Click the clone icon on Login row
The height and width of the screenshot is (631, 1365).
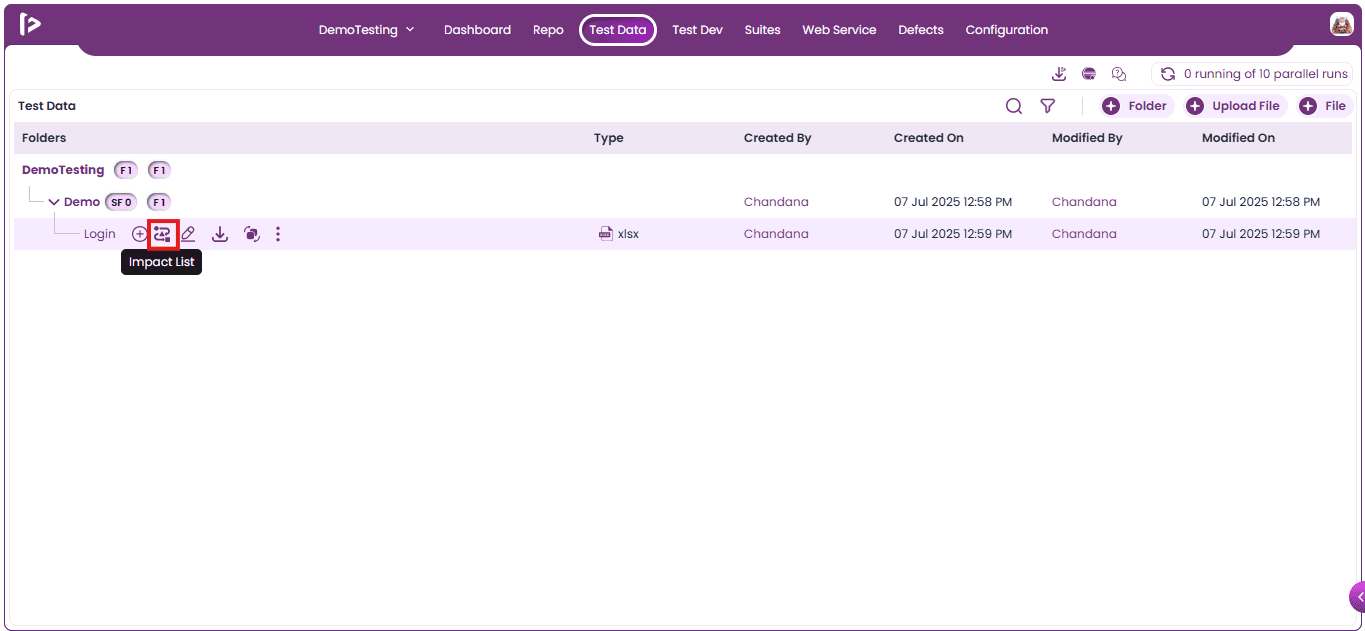tap(252, 234)
